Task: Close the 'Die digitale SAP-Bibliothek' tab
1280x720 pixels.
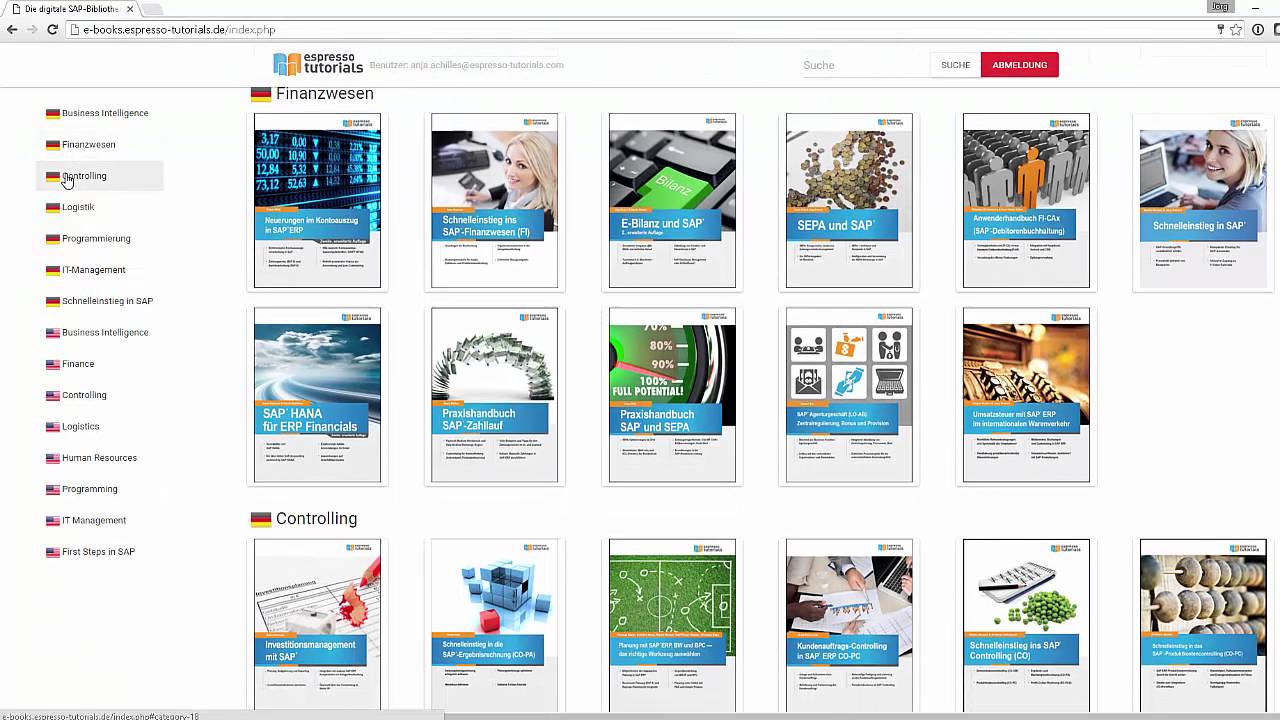Action: [130, 9]
